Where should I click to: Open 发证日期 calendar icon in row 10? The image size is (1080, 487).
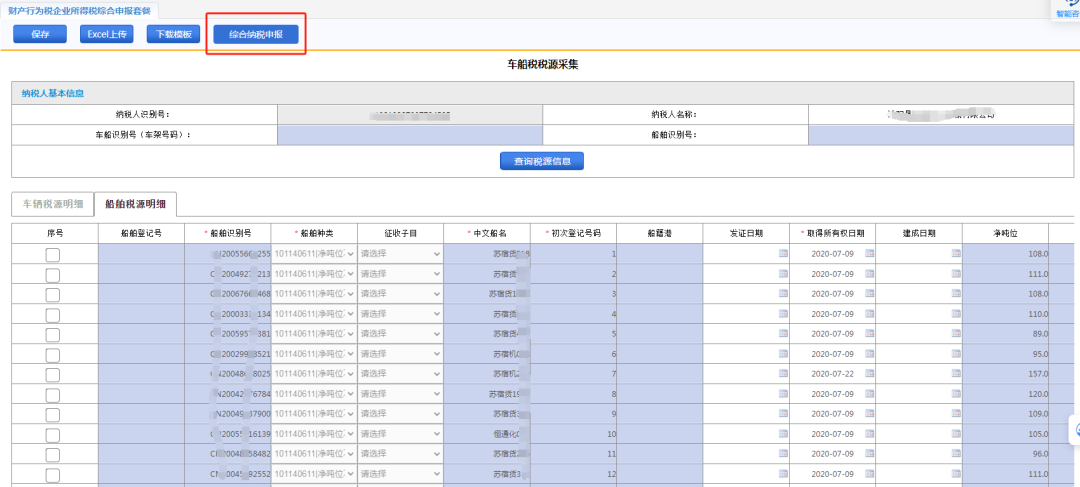pyautogui.click(x=783, y=434)
